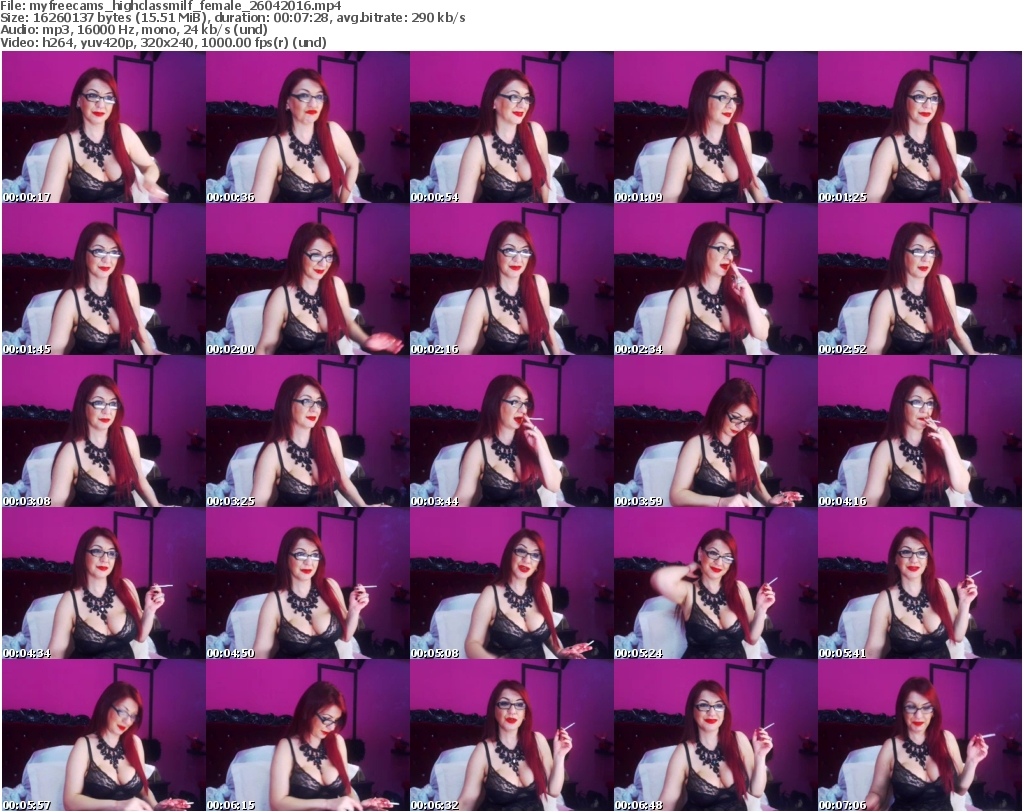Screen dimensions: 1024x811
Task: Open the frame stamped 00:06:15
Action: (308, 735)
